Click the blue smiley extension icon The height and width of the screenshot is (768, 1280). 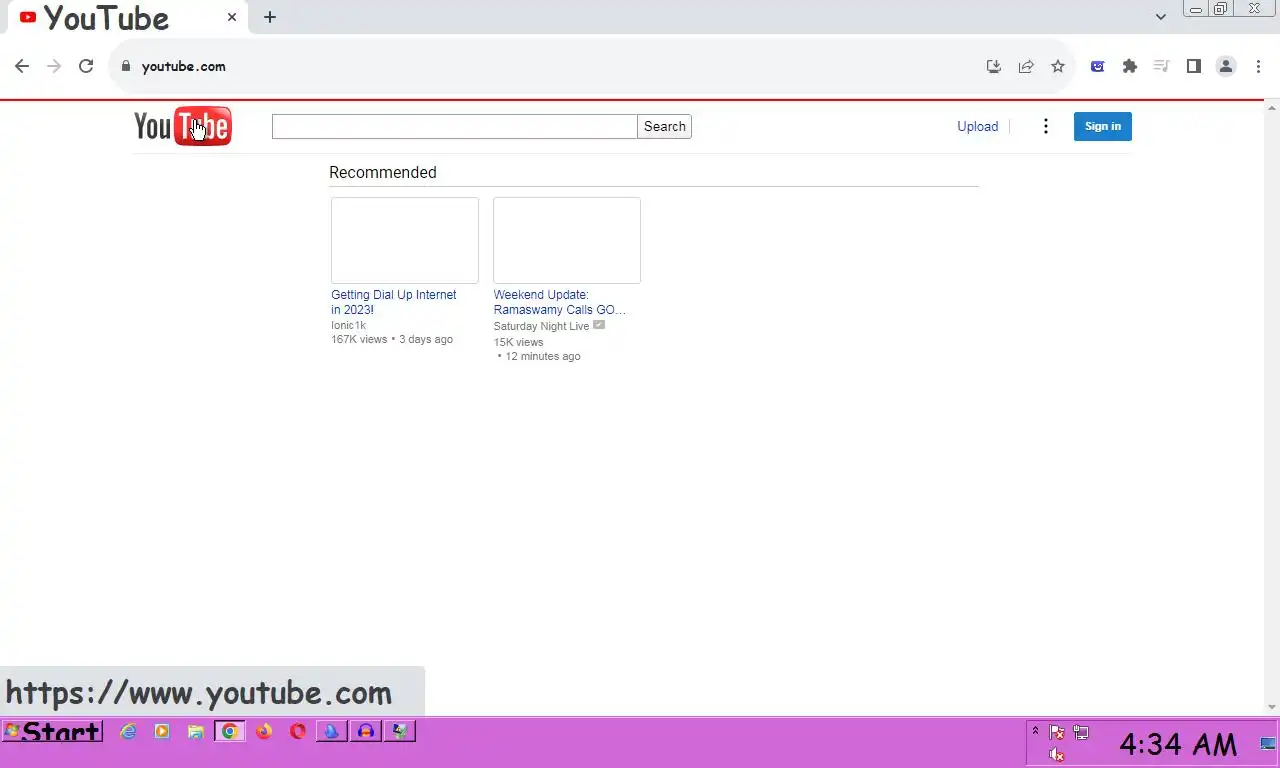(x=1098, y=66)
